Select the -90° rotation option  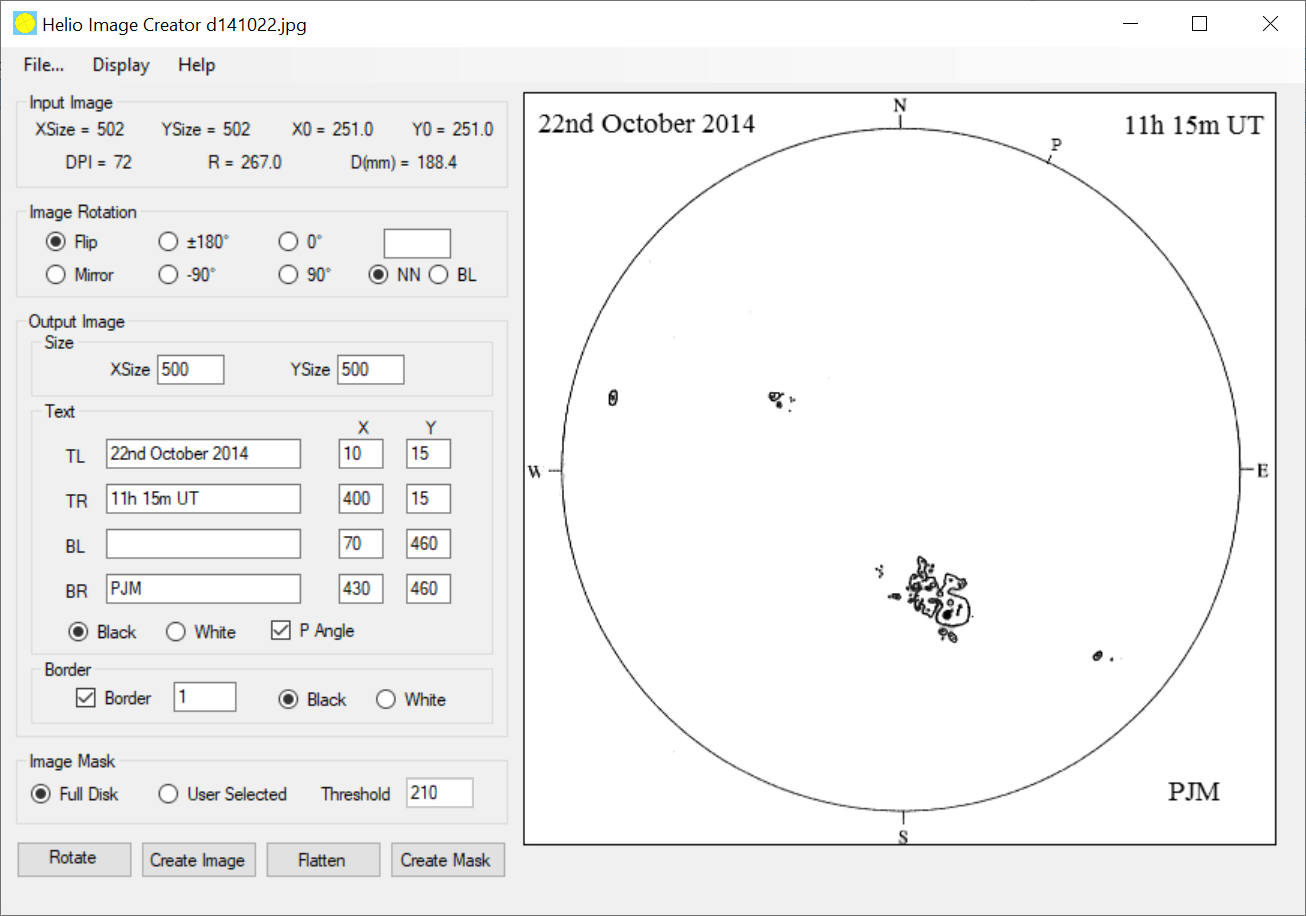tap(169, 275)
